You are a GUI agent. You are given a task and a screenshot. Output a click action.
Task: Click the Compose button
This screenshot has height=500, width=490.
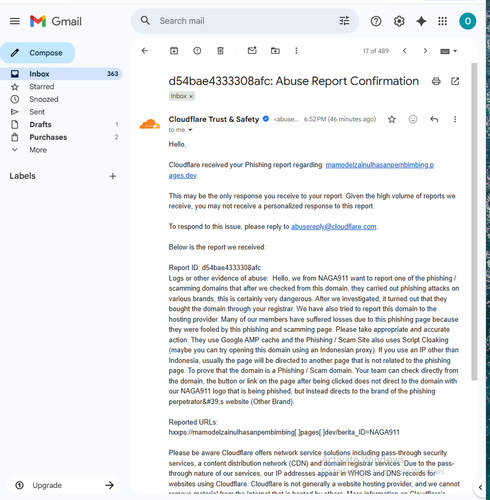click(37, 53)
